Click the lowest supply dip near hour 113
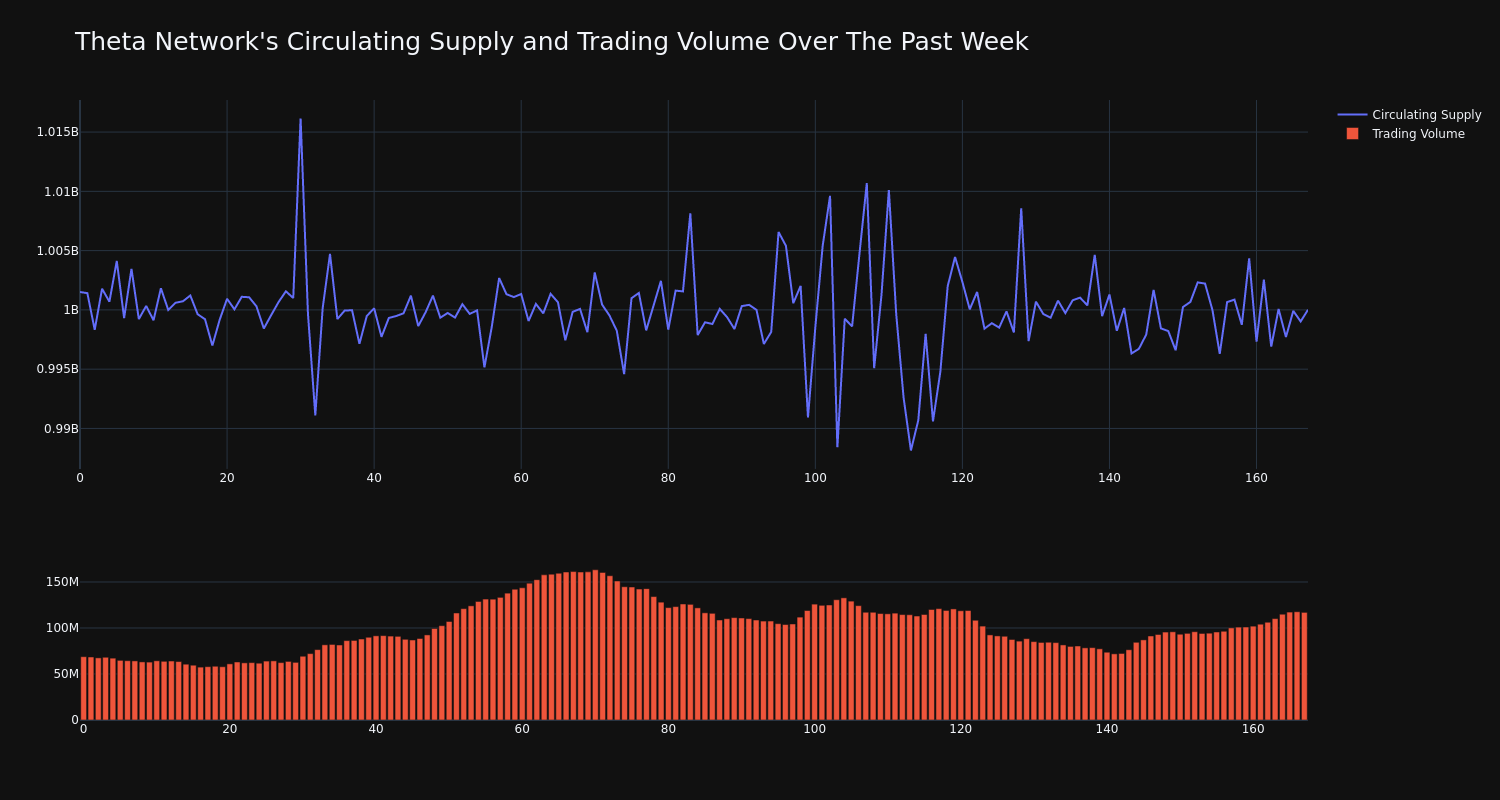Viewport: 1500px width, 800px height. (911, 449)
